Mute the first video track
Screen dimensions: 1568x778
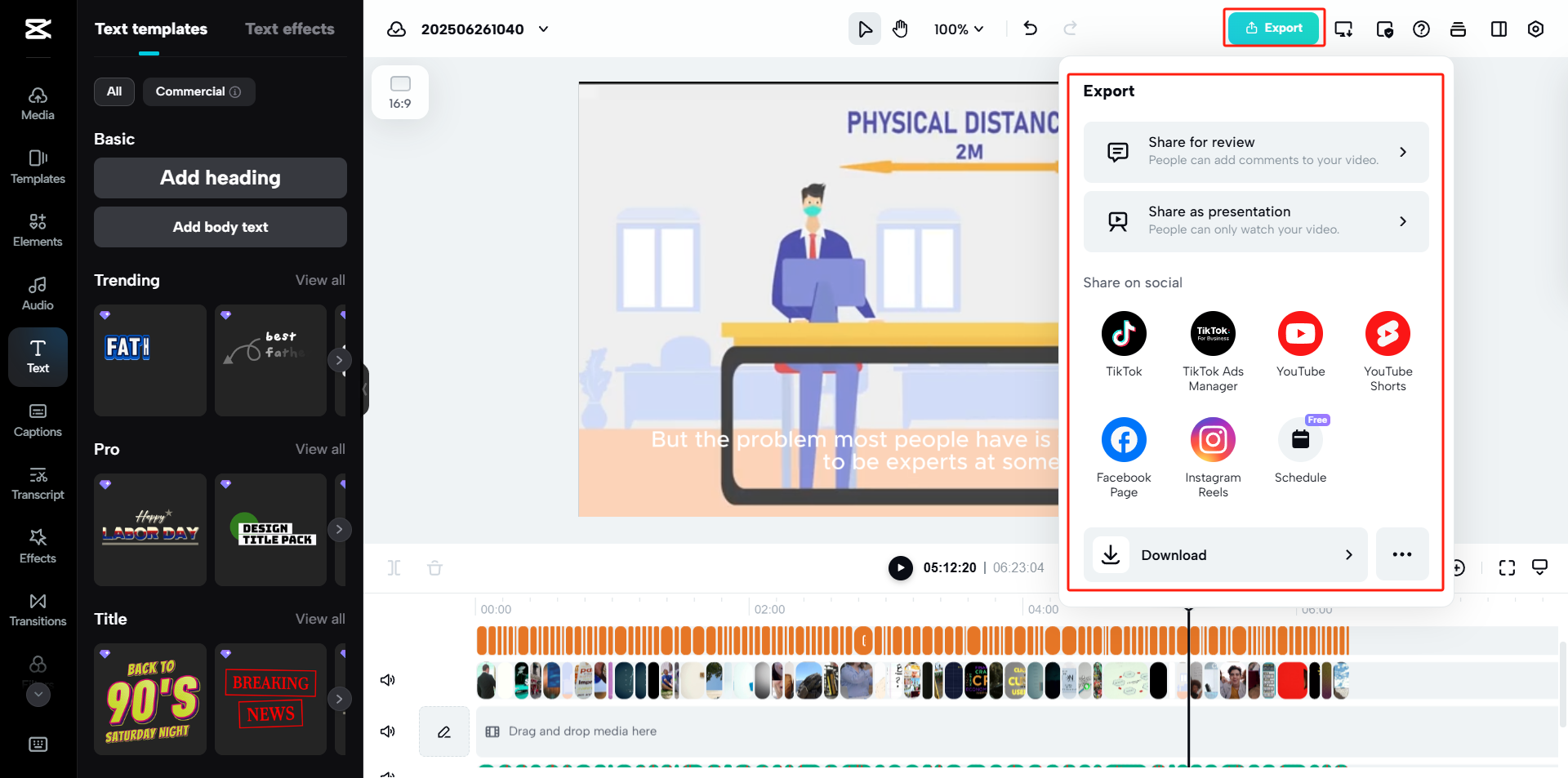click(388, 680)
